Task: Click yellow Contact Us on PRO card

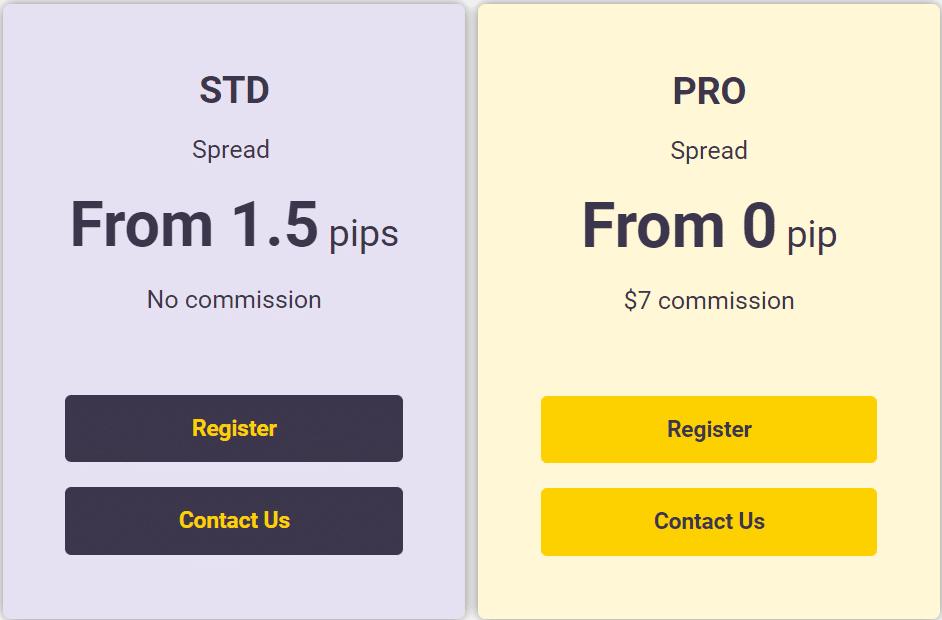Action: click(709, 522)
